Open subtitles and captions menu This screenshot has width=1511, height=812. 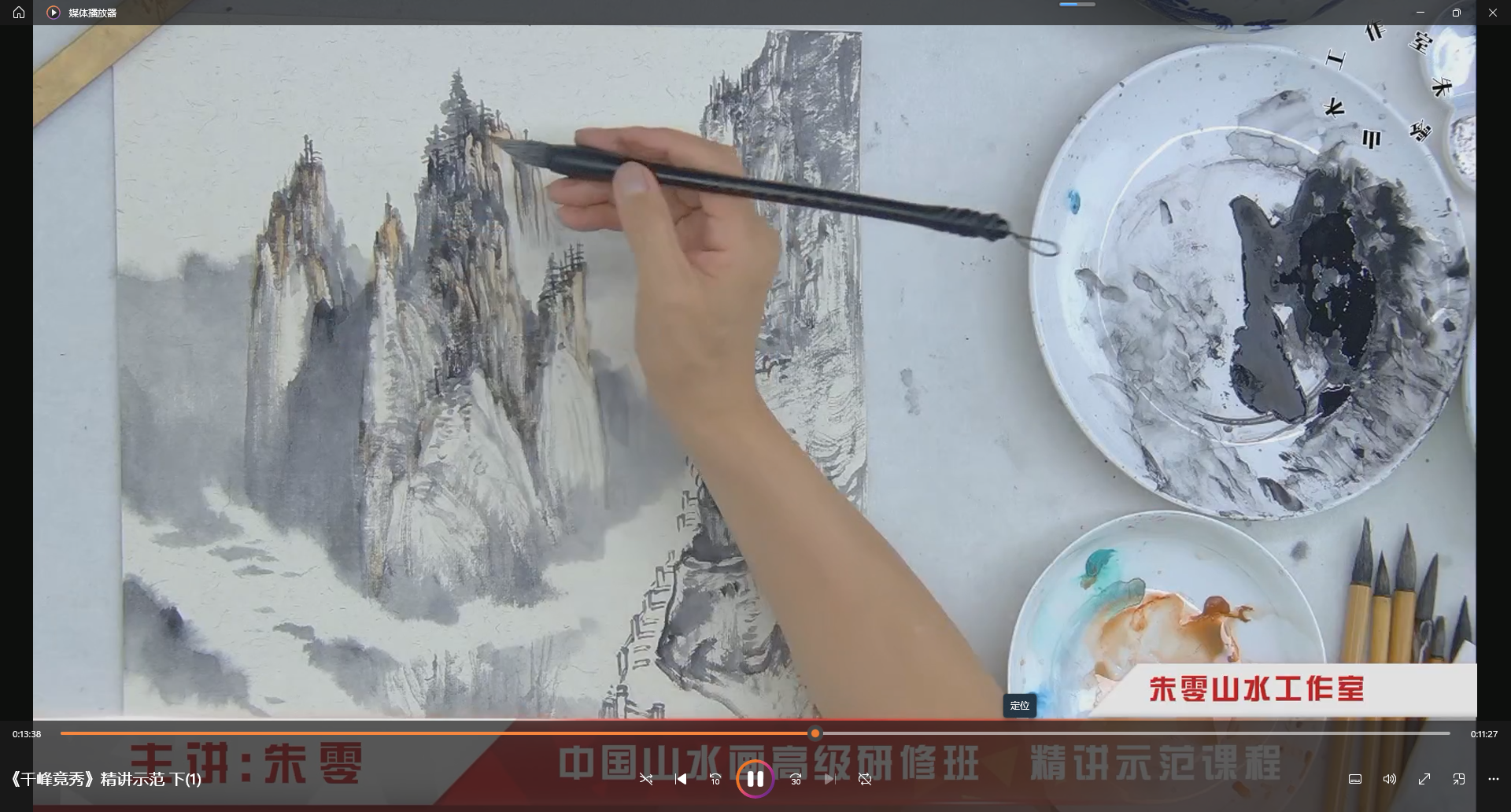1355,779
